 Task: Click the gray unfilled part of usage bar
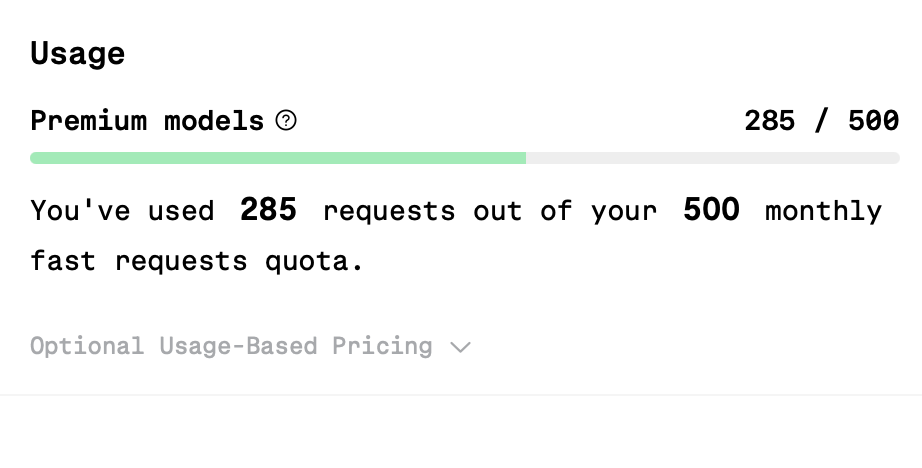713,158
